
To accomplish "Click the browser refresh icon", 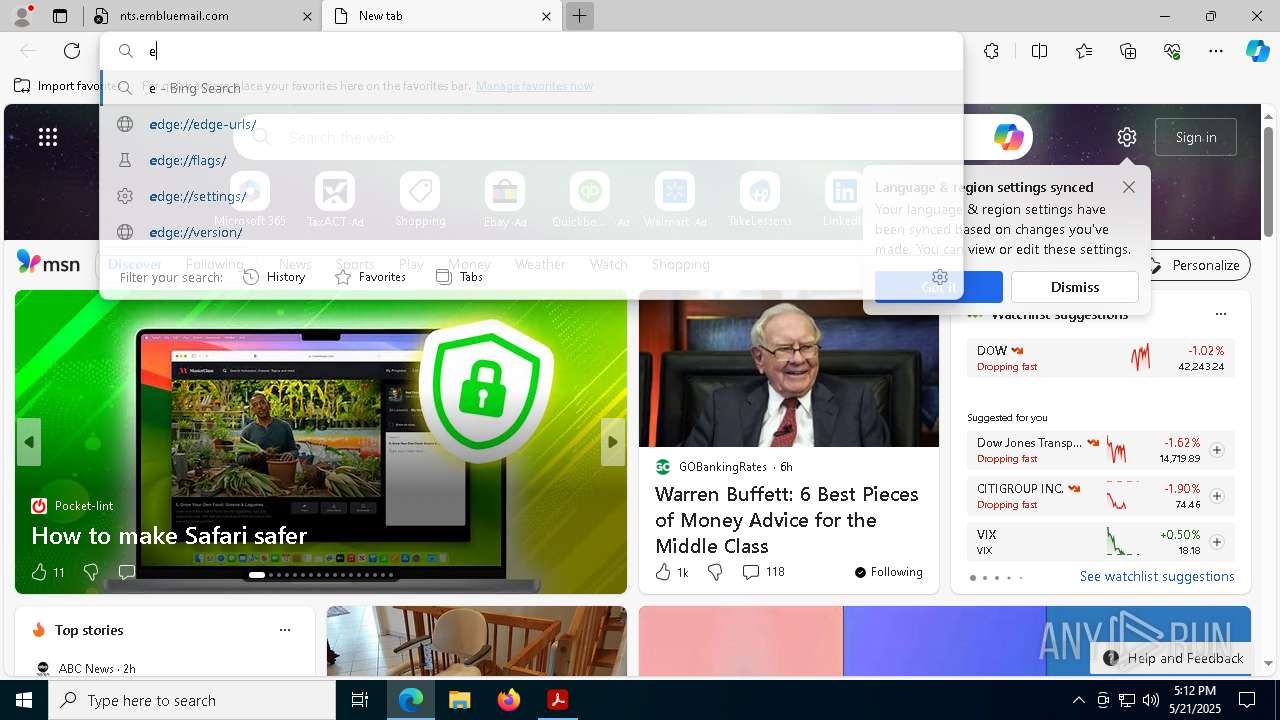I will click(72, 51).
